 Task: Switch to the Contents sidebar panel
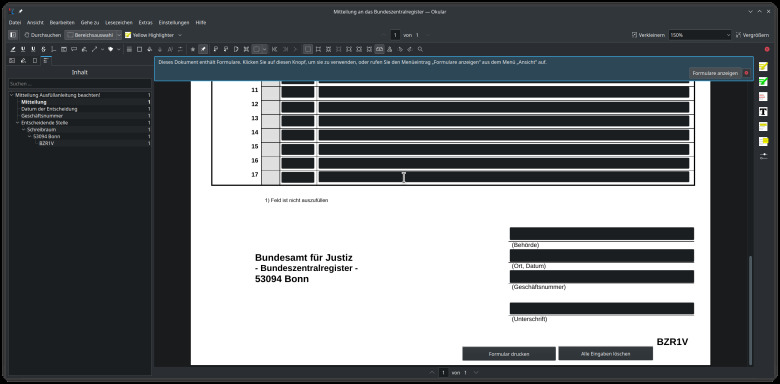click(46, 61)
